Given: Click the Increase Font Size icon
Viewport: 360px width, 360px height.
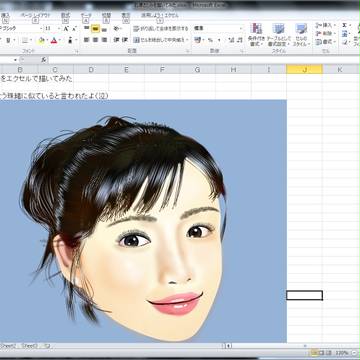Looking at the screenshot, I should (x=66, y=29).
